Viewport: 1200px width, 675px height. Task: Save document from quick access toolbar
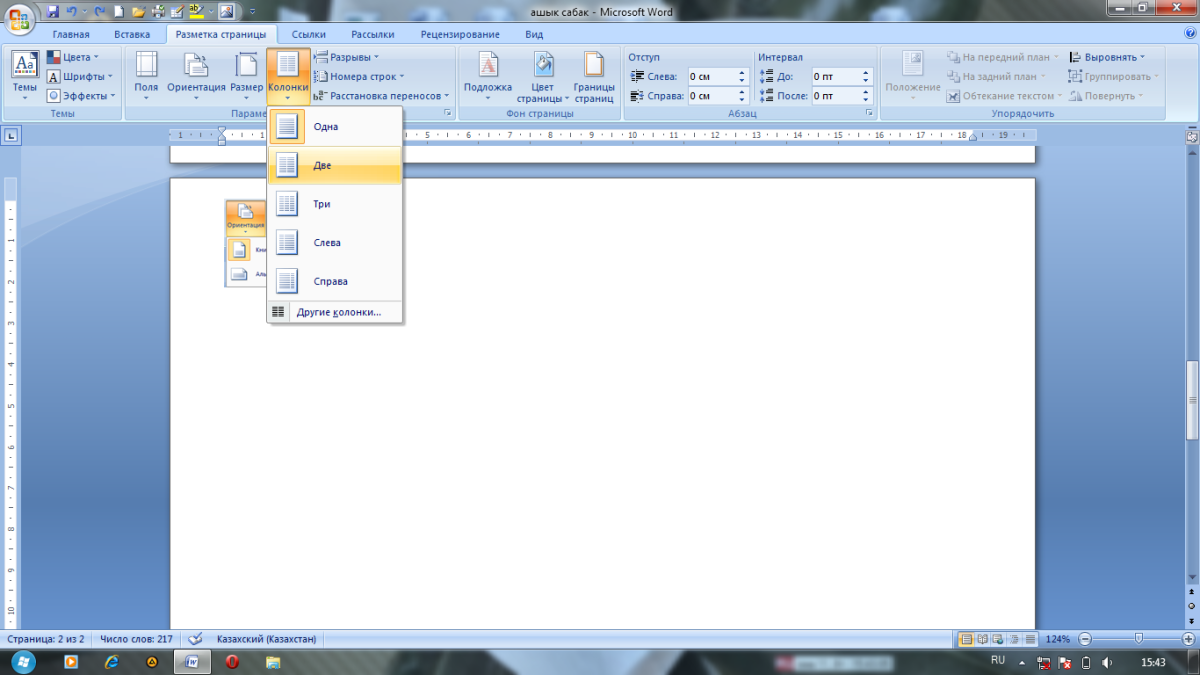[52, 11]
